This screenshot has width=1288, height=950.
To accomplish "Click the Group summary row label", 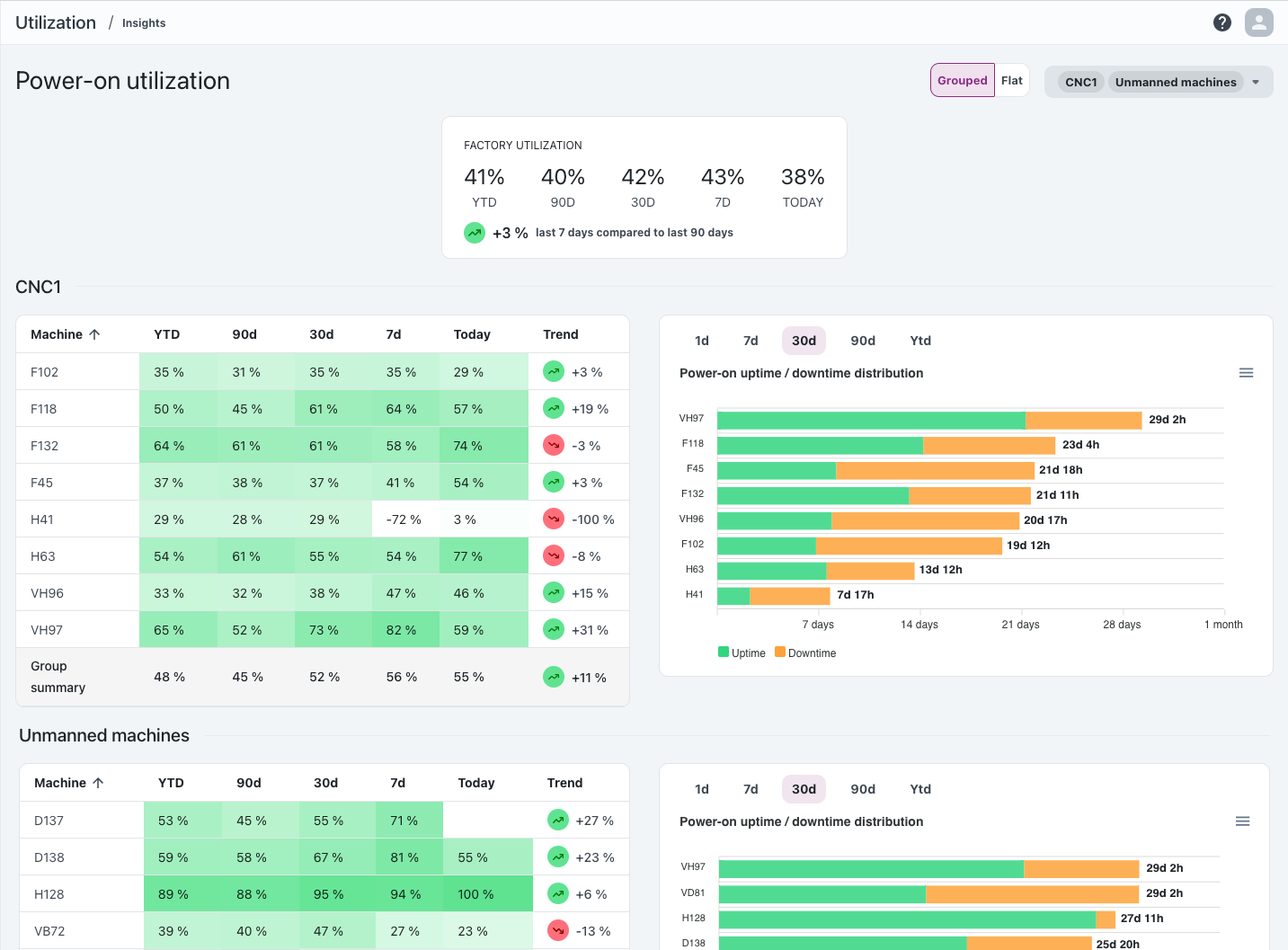I will point(58,677).
